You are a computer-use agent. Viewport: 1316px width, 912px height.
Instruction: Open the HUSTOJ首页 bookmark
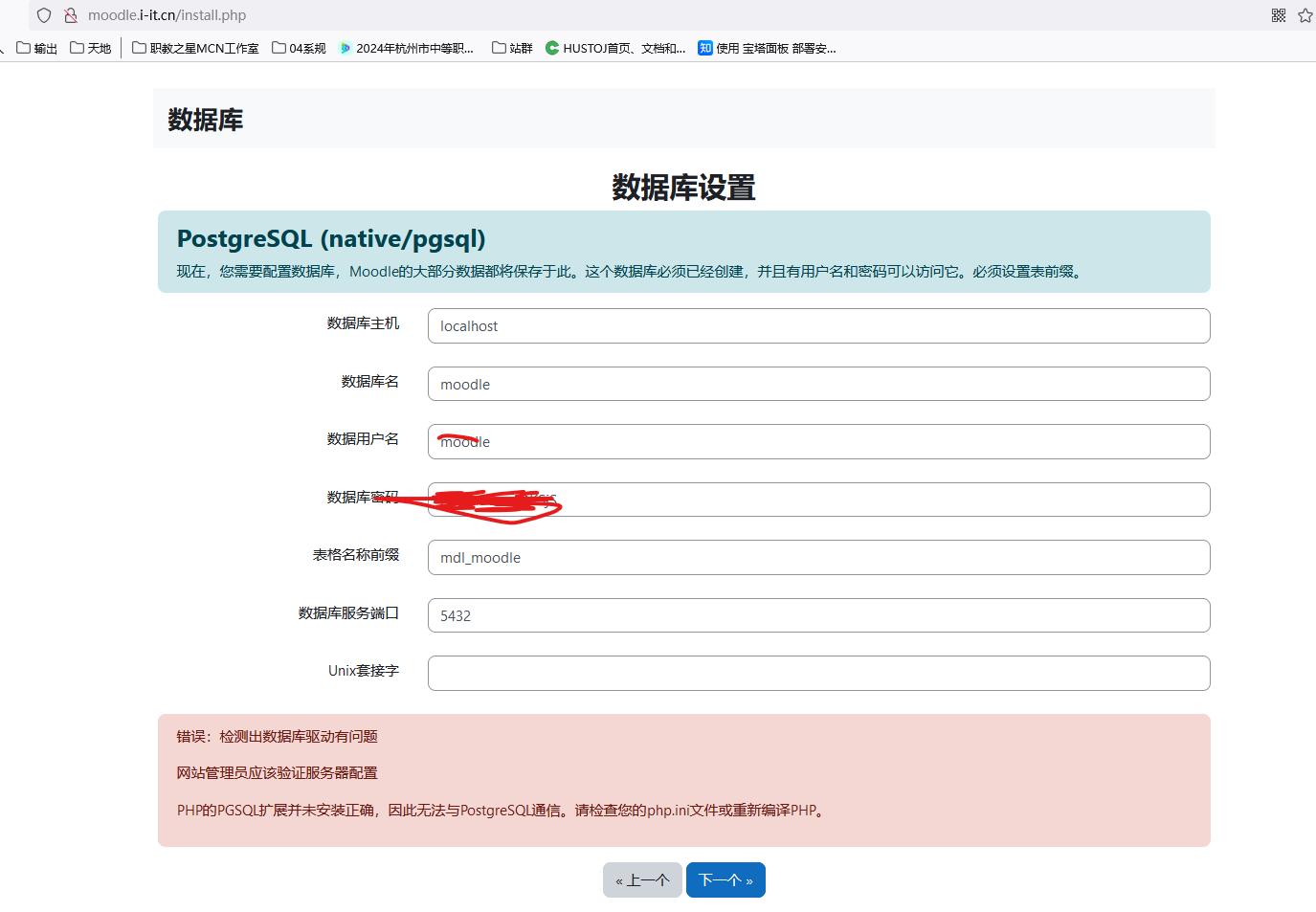point(615,48)
